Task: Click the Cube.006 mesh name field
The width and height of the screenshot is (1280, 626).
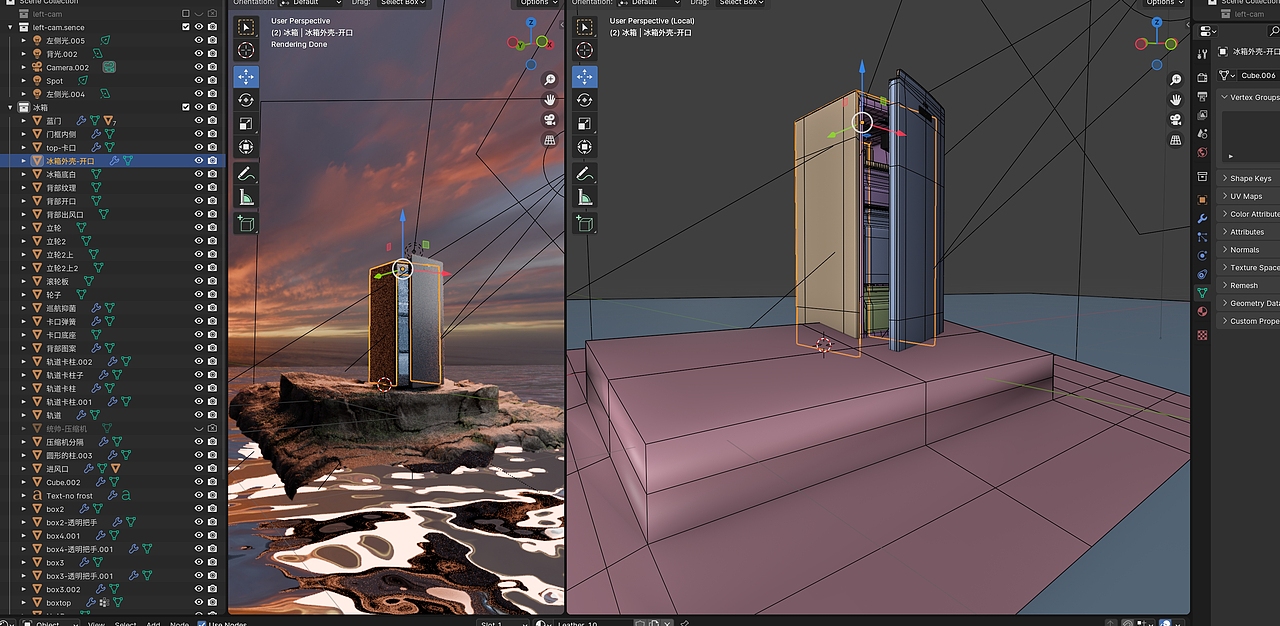Action: (1258, 75)
